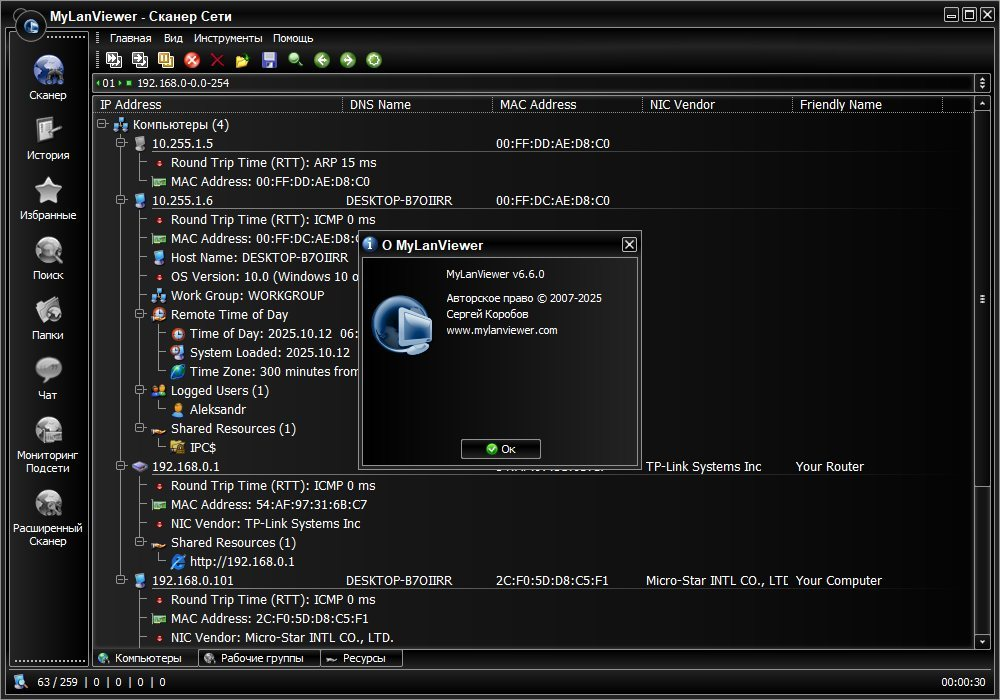The height and width of the screenshot is (700, 1000).
Task: Click the vertical scrollbar thumb
Action: [982, 299]
